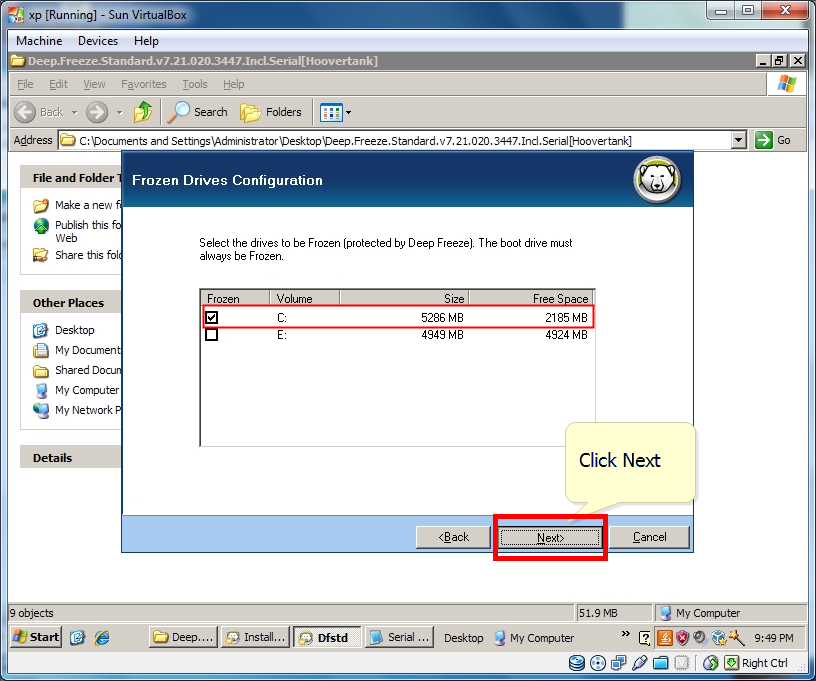Image resolution: width=816 pixels, height=681 pixels.
Task: Launch Internet Explorer from quick launch
Action: (101, 637)
